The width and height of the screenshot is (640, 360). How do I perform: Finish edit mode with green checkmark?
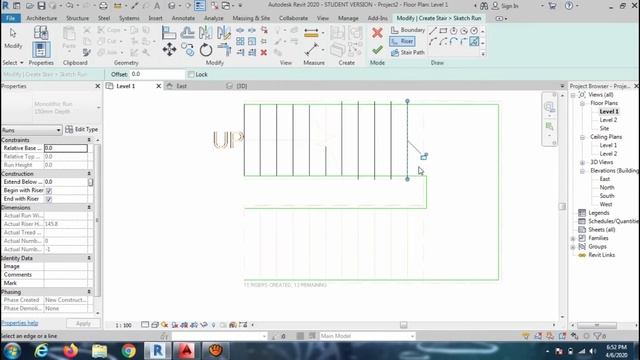tap(377, 50)
